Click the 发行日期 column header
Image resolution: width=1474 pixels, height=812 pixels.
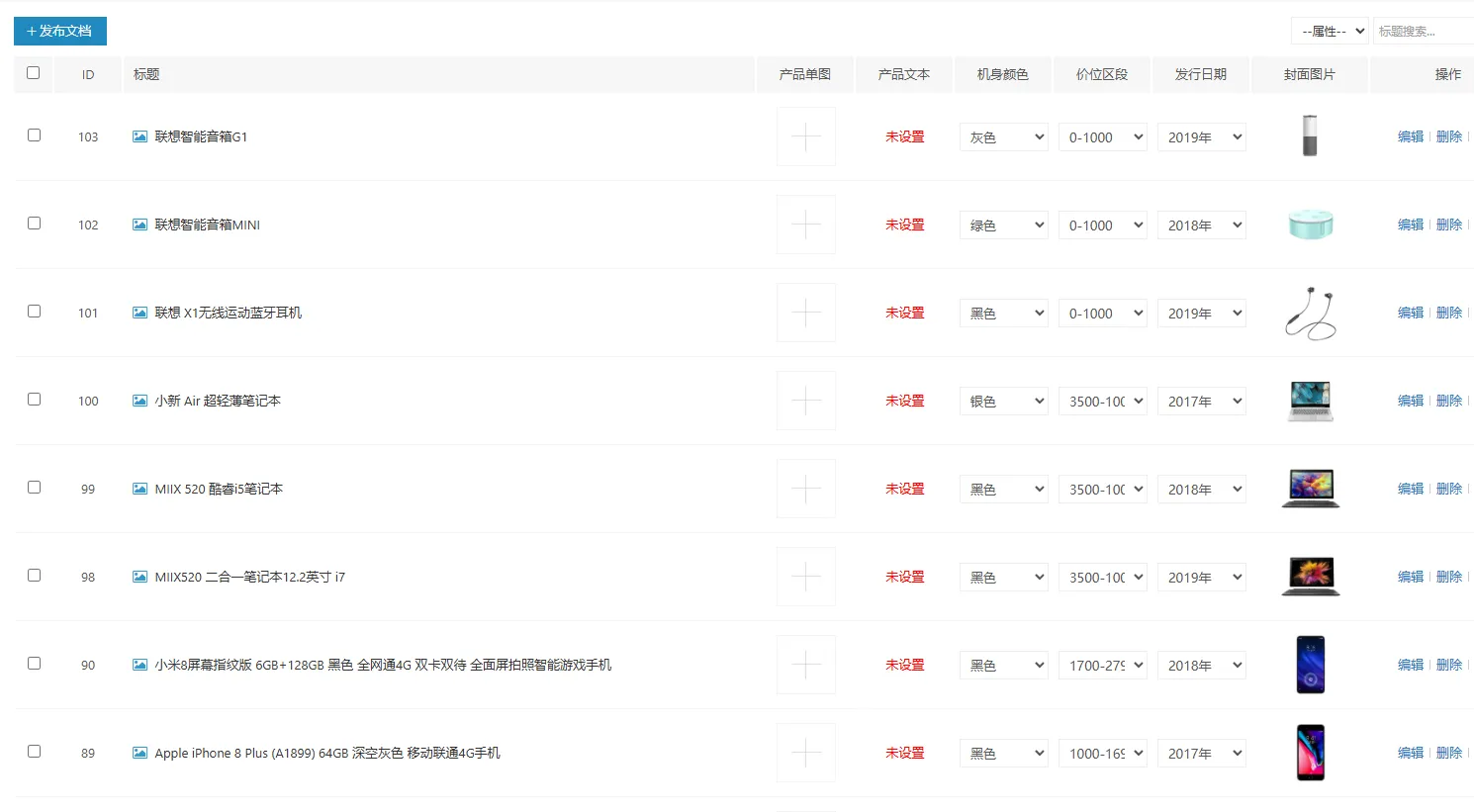pos(1201,74)
